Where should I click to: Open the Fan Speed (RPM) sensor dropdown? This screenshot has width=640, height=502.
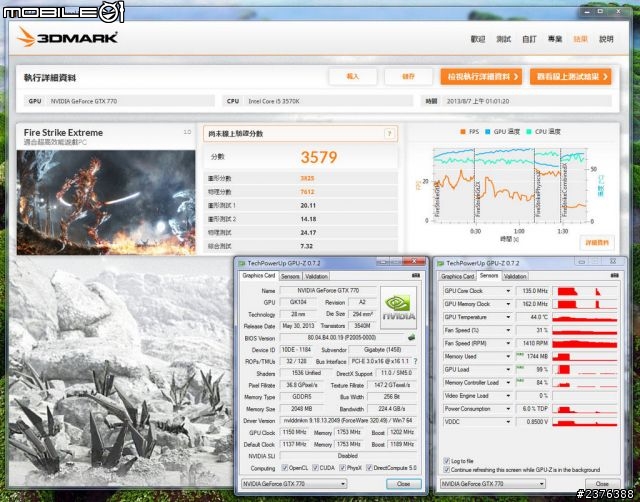508,343
